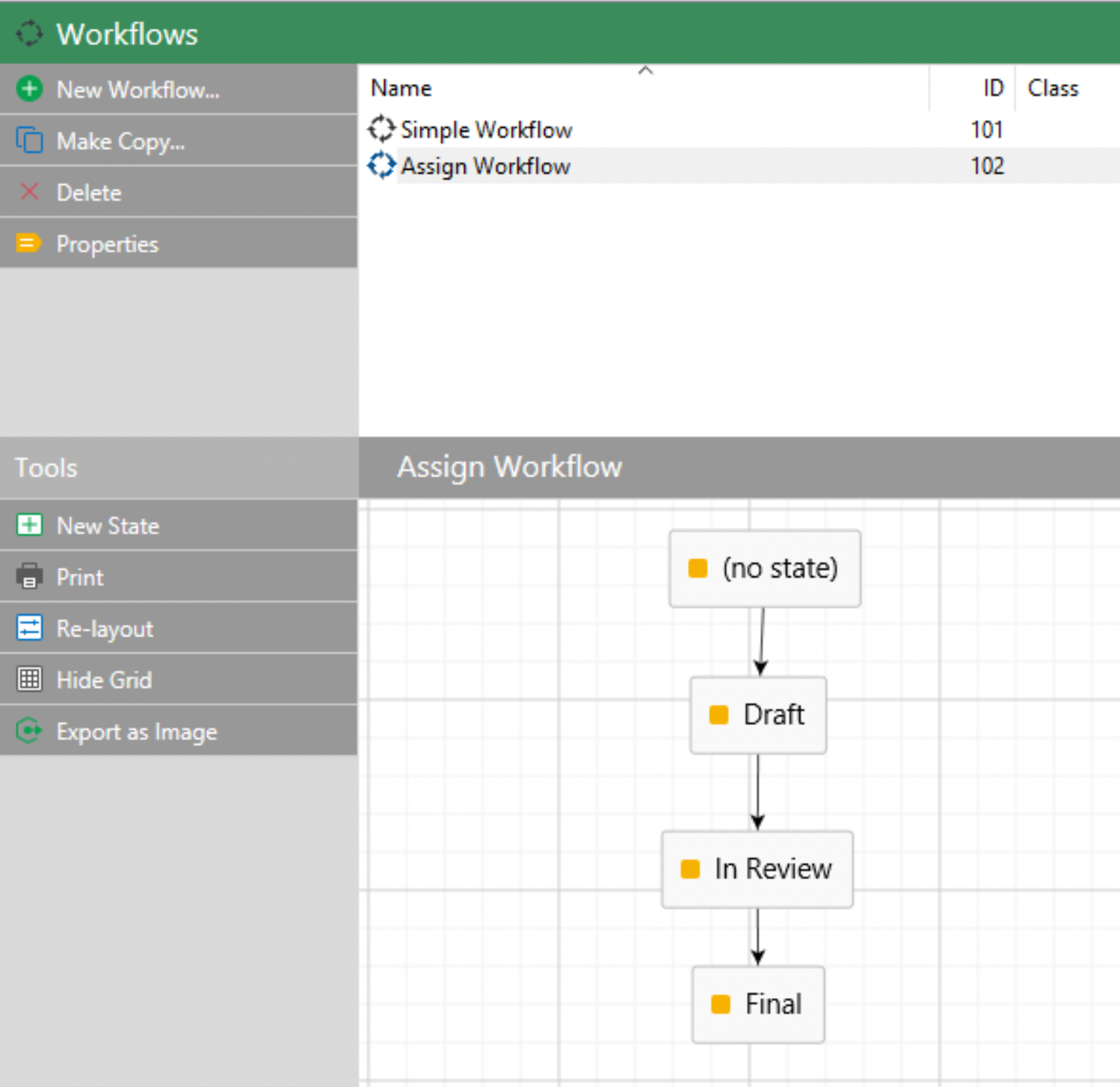Viewport: 1120px width, 1087px height.
Task: Choose Export as Image label
Action: pyautogui.click(x=137, y=732)
